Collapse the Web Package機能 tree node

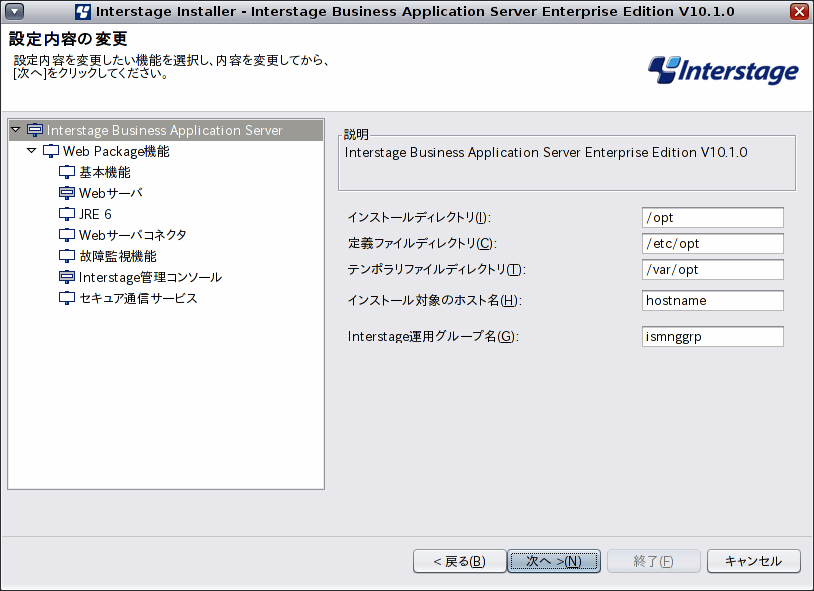point(32,151)
